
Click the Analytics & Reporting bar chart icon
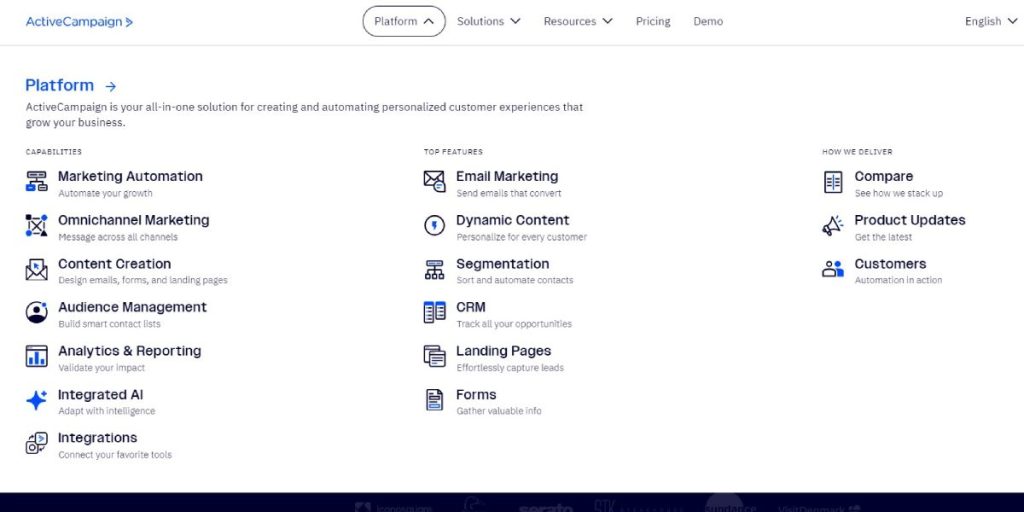click(37, 356)
